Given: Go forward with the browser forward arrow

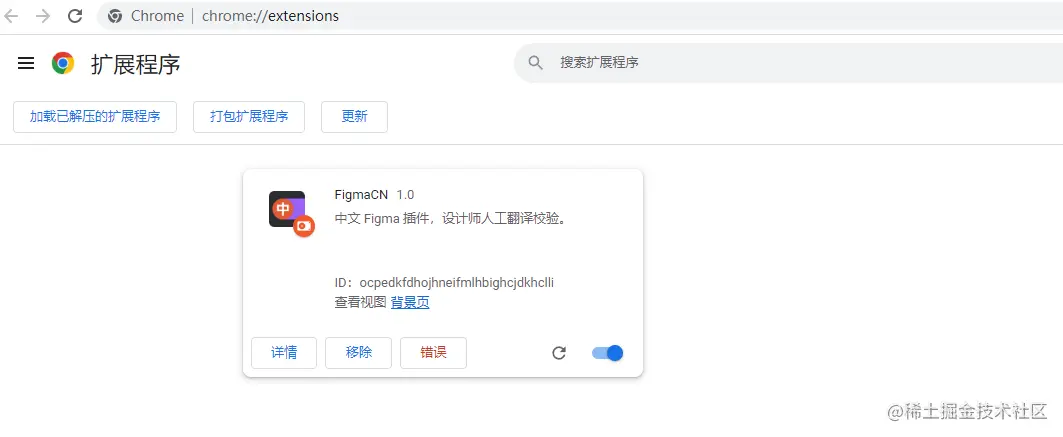Looking at the screenshot, I should tap(43, 16).
